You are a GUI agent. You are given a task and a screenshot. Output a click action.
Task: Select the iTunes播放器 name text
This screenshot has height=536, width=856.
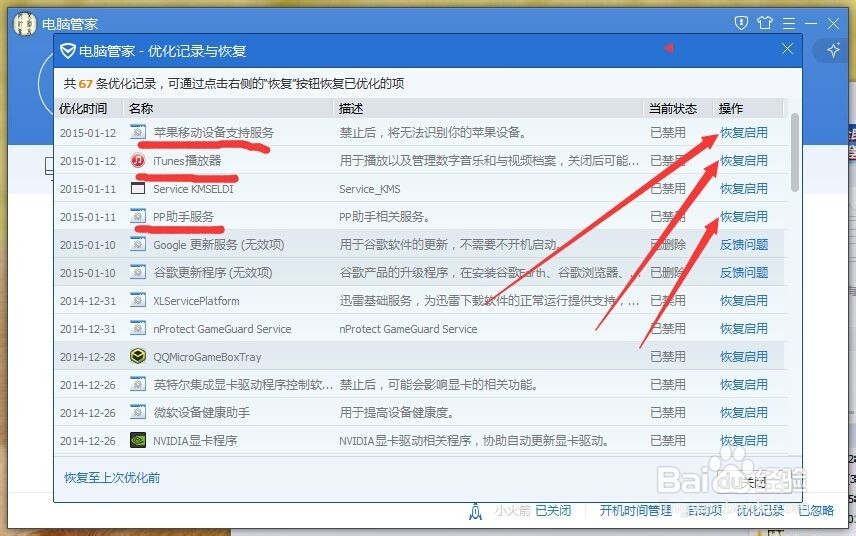(187, 160)
